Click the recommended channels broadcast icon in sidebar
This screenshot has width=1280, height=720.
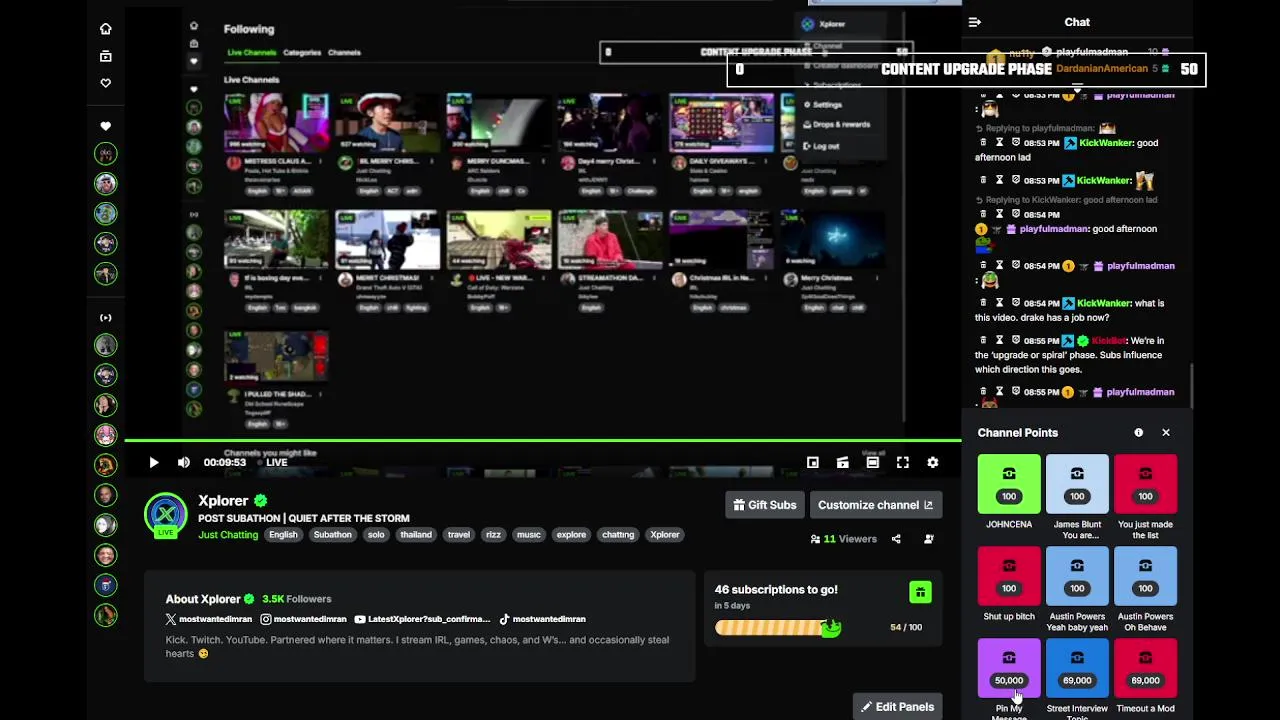click(106, 318)
